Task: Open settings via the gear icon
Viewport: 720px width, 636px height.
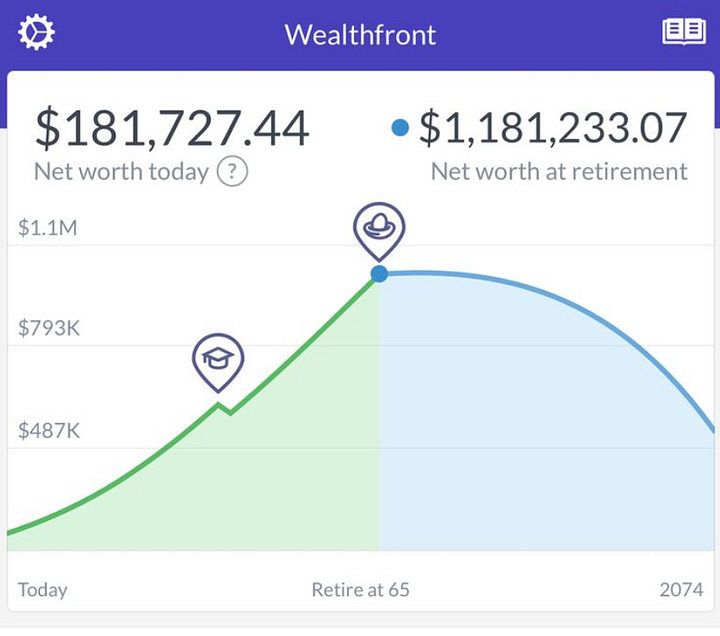Action: 36,32
